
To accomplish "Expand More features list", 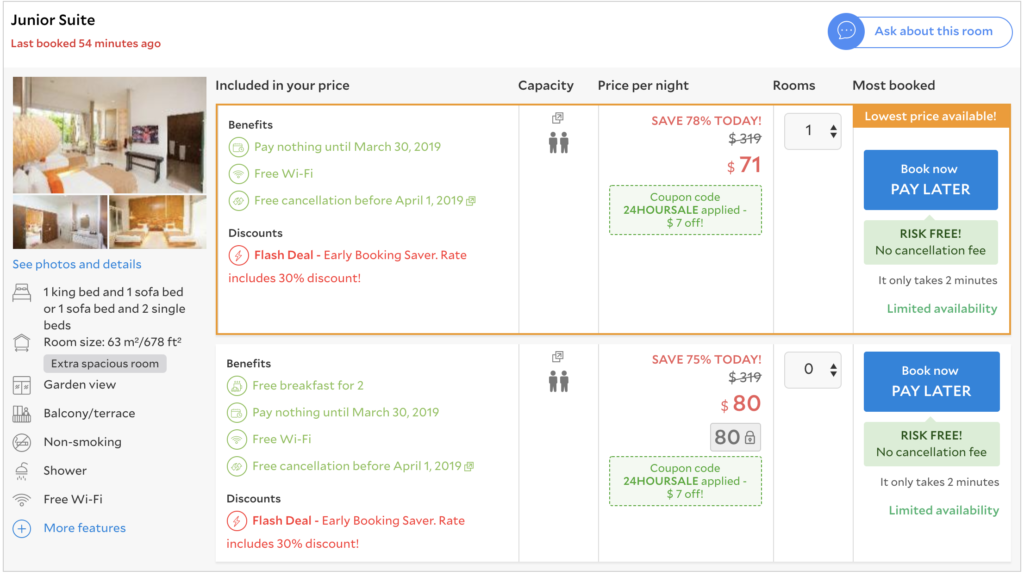I will point(85,528).
